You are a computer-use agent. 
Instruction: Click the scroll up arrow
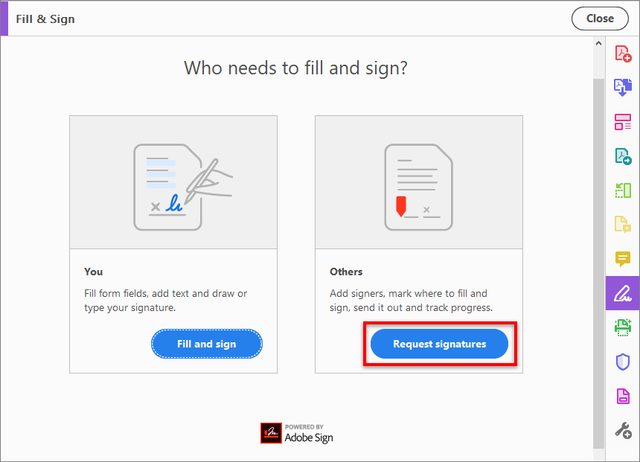click(x=598, y=43)
